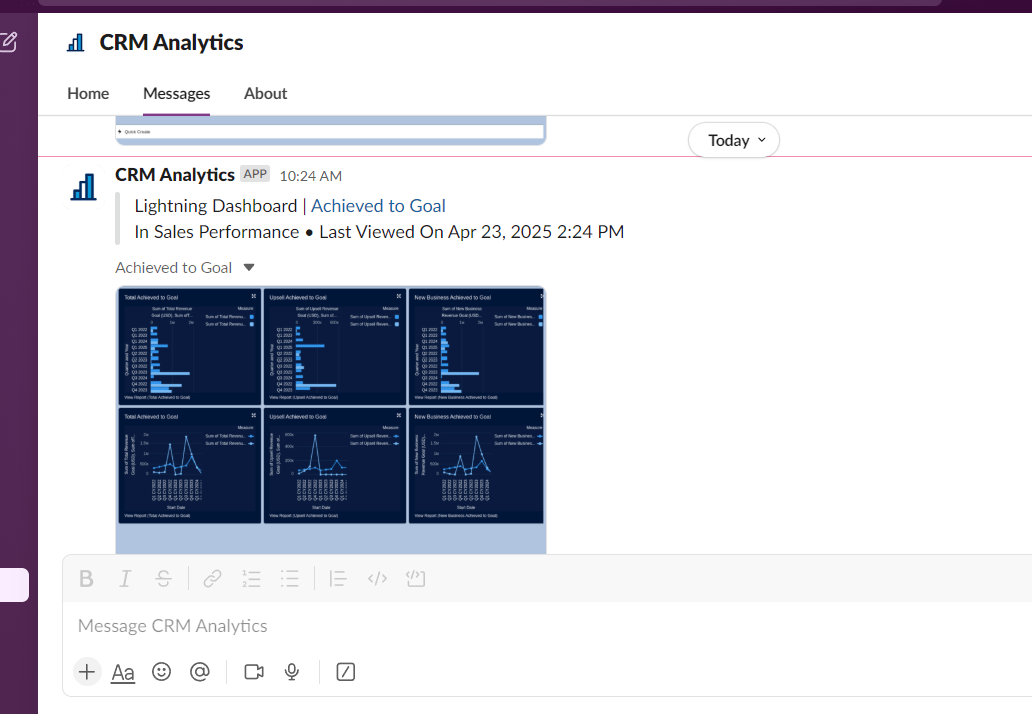1032x714 pixels.
Task: Click the bold formatting icon
Action: tap(87, 578)
